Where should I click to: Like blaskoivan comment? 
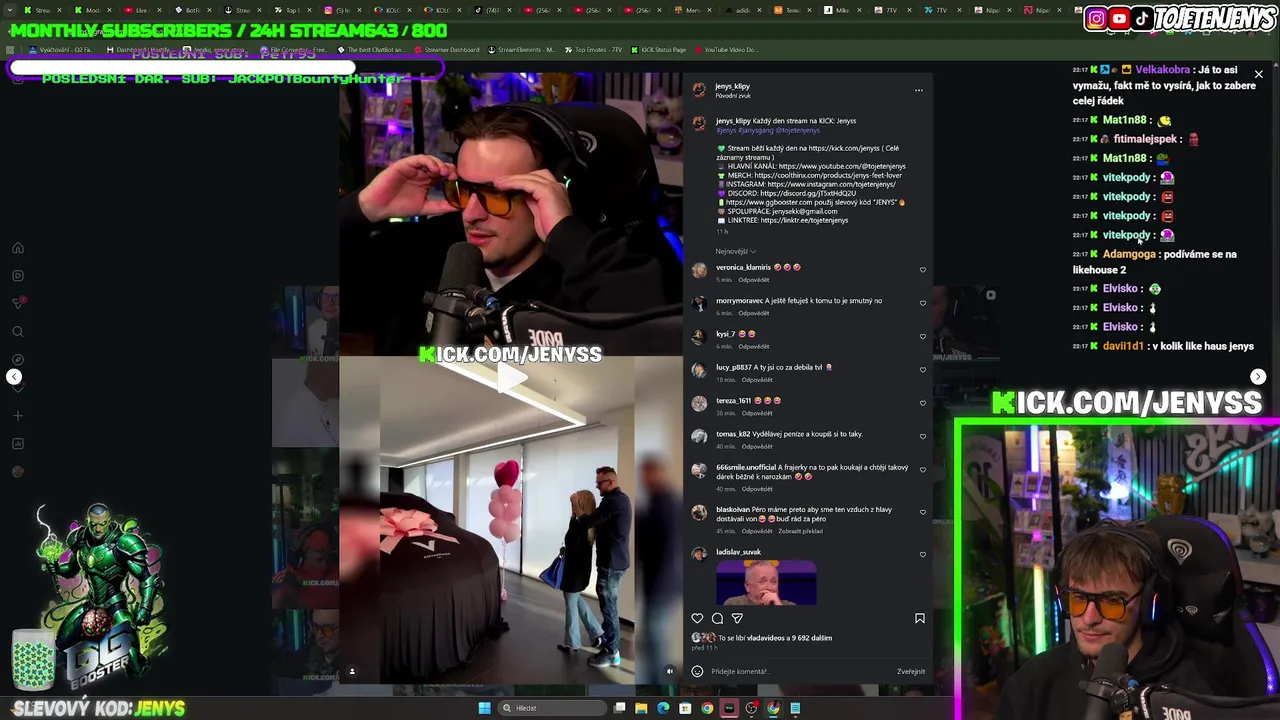tap(922, 512)
